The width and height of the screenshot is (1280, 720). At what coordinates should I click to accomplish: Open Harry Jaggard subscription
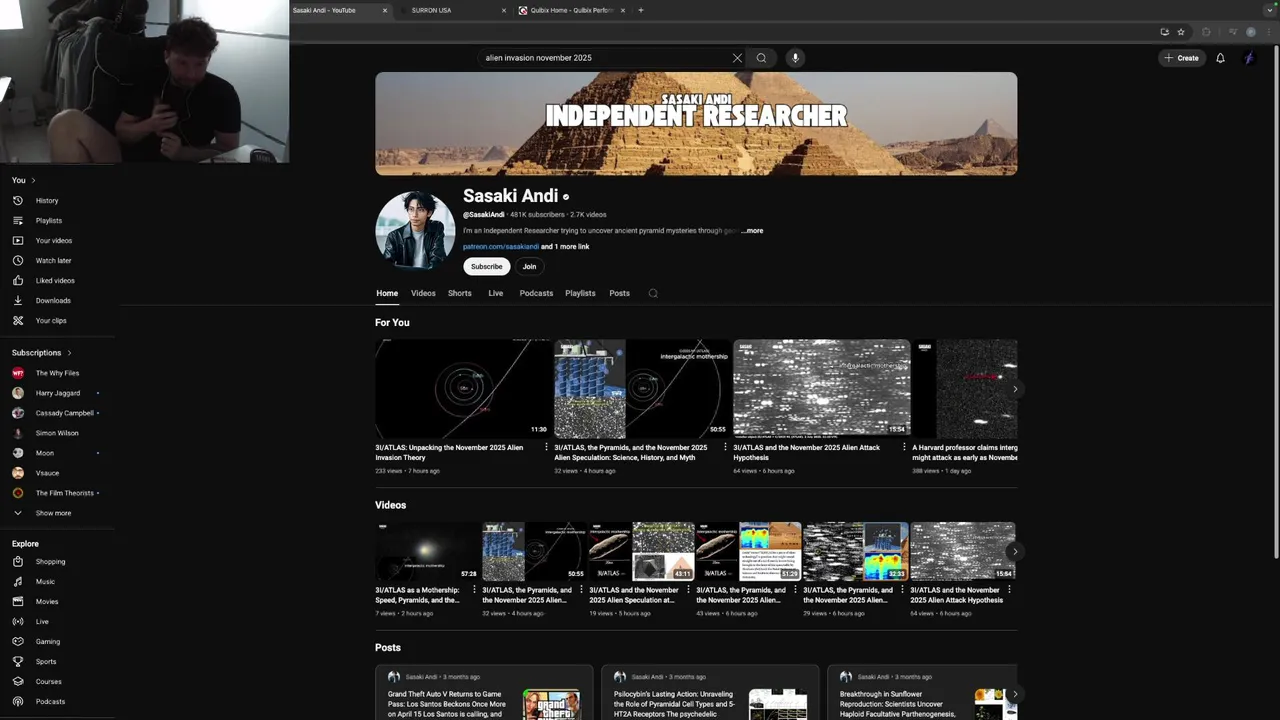(x=56, y=393)
